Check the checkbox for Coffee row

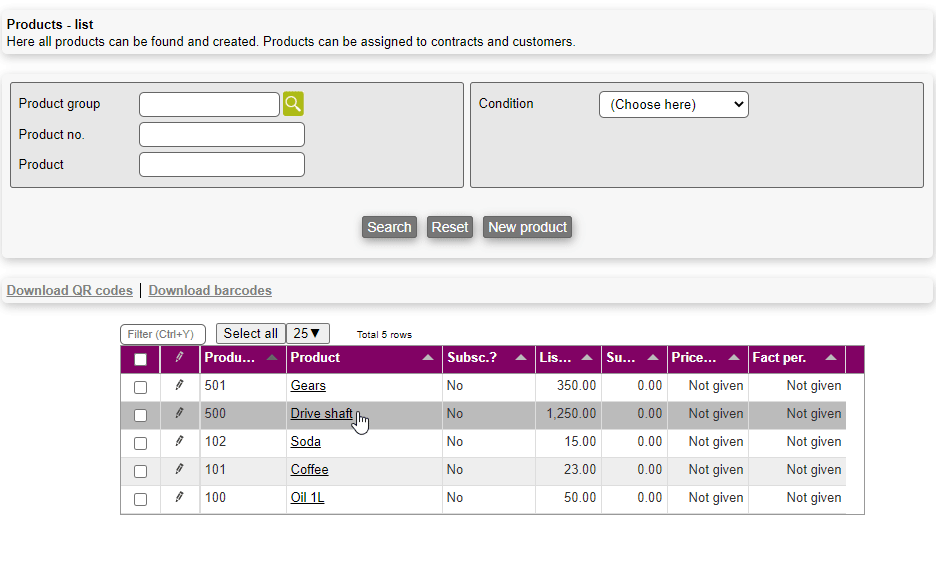click(x=140, y=472)
